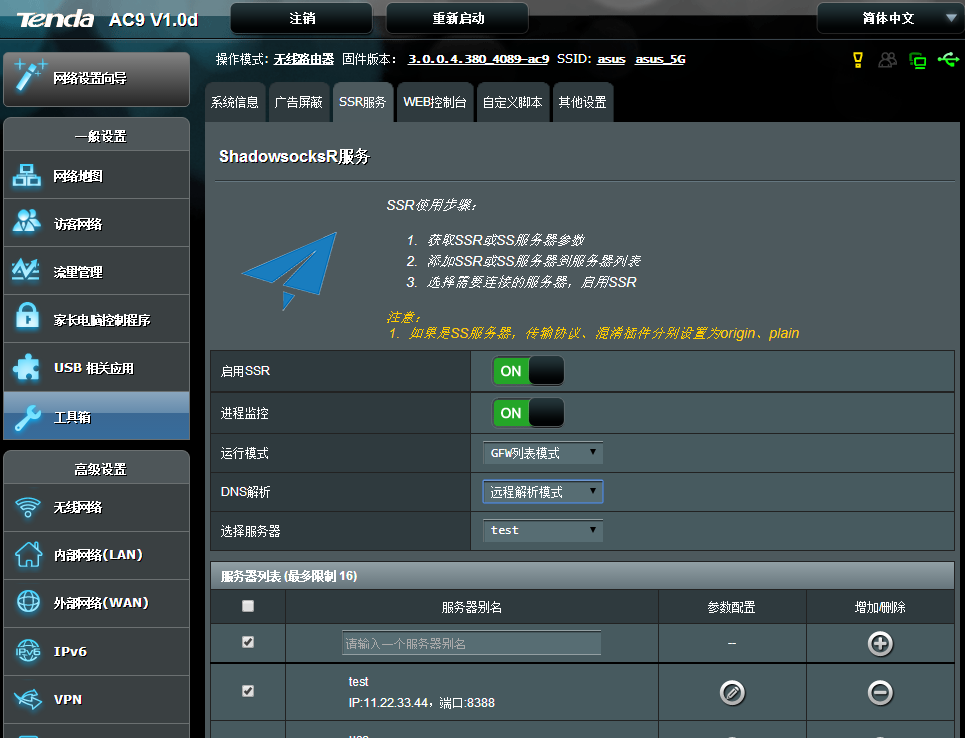
Task: Click the 网络地图 network map icon
Action: tap(27, 175)
